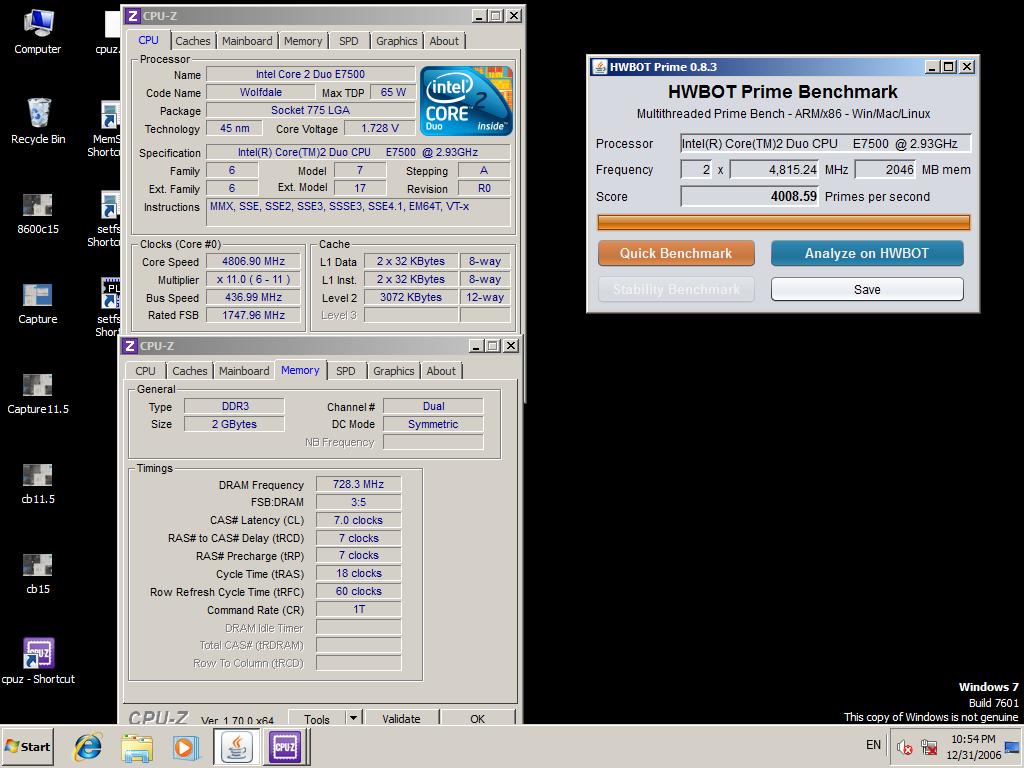Viewport: 1024px width, 768px height.
Task: Click the 4,815.24 MHz frequency field
Action: tap(775, 170)
